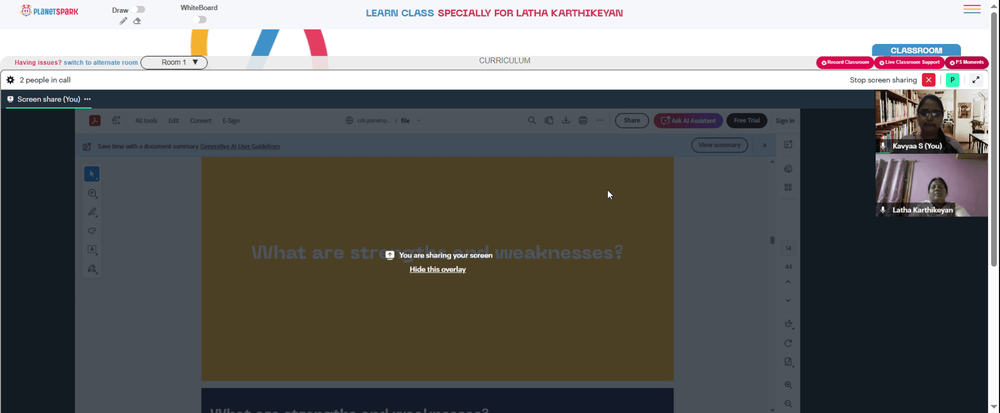This screenshot has width=1000, height=413.
Task: Open the Room 1 dropdown
Action: tap(174, 62)
